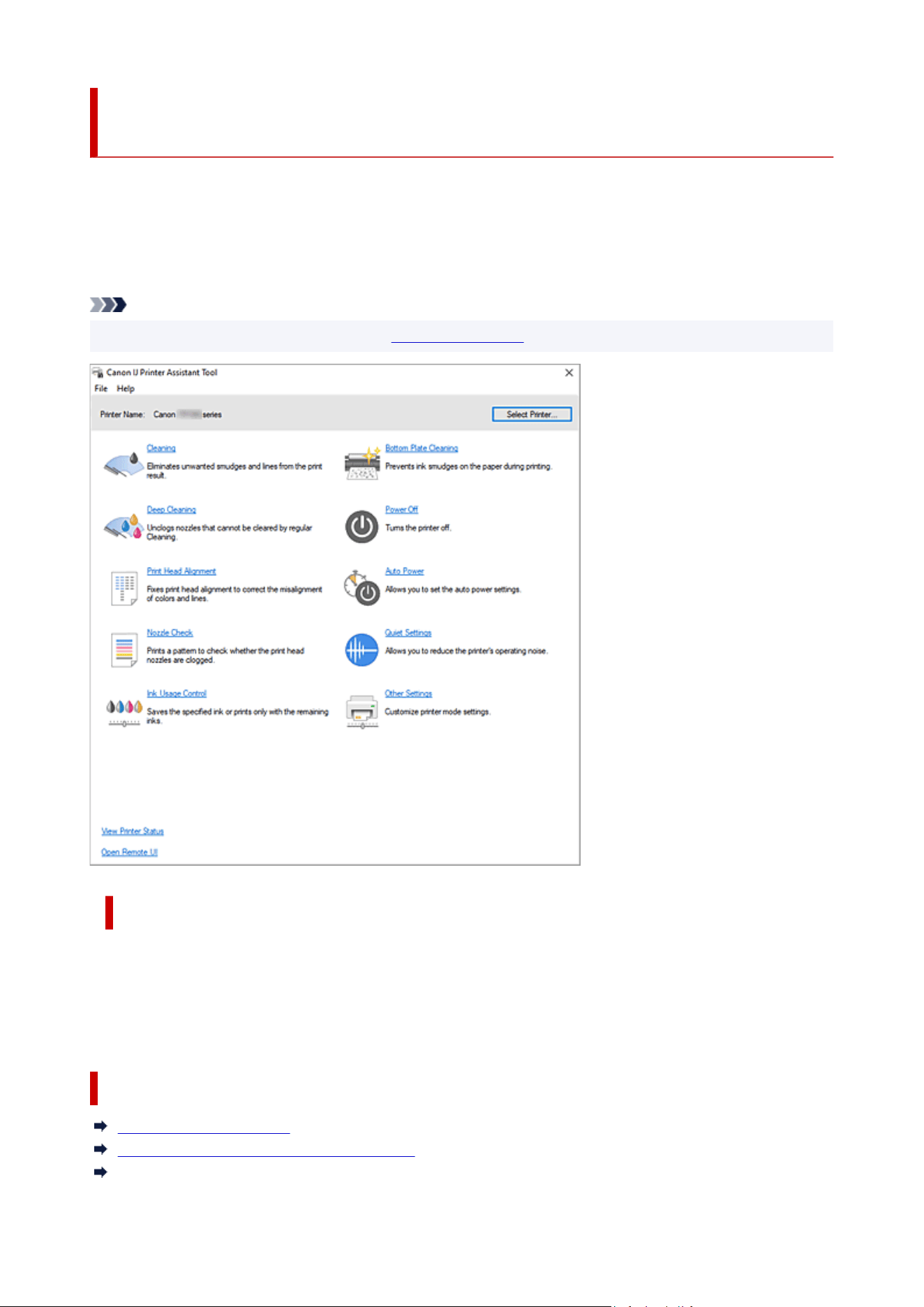Viewport: 924px width, 1307px height.
Task: Open the Cleaning link
Action: pyautogui.click(x=161, y=448)
